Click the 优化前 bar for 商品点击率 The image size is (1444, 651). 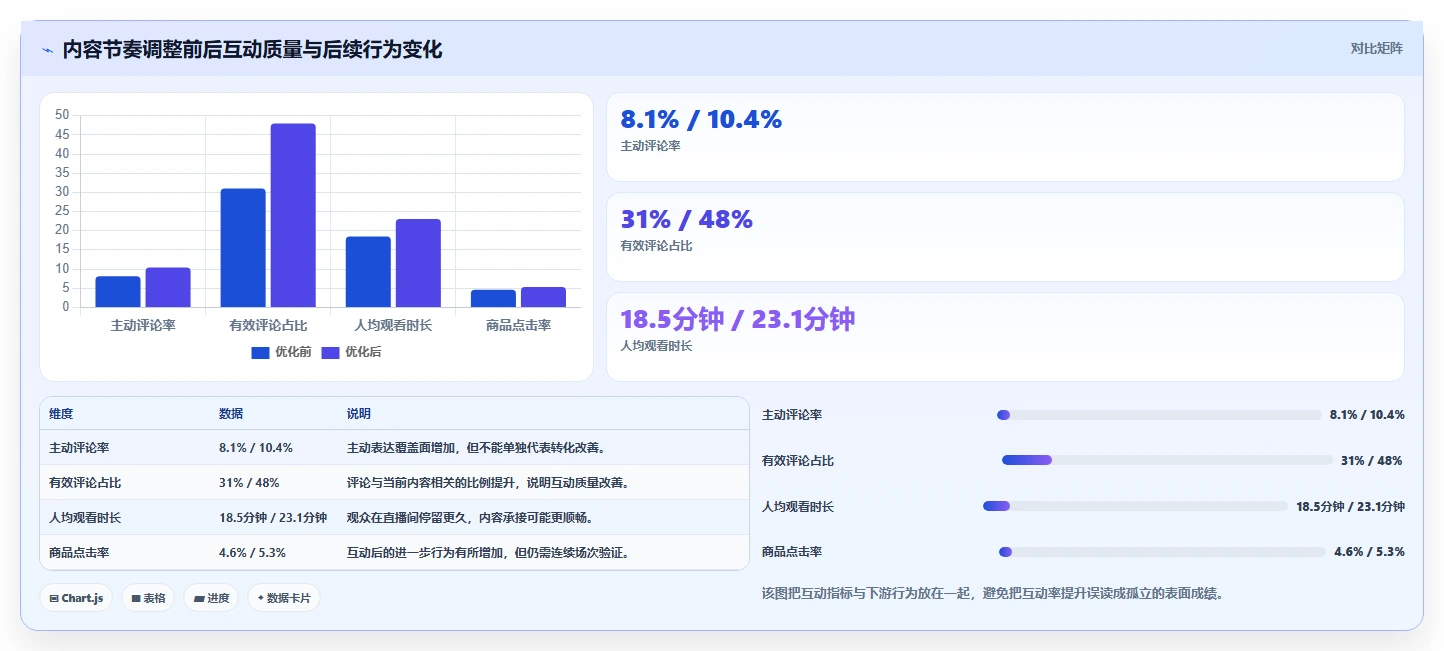pos(493,298)
